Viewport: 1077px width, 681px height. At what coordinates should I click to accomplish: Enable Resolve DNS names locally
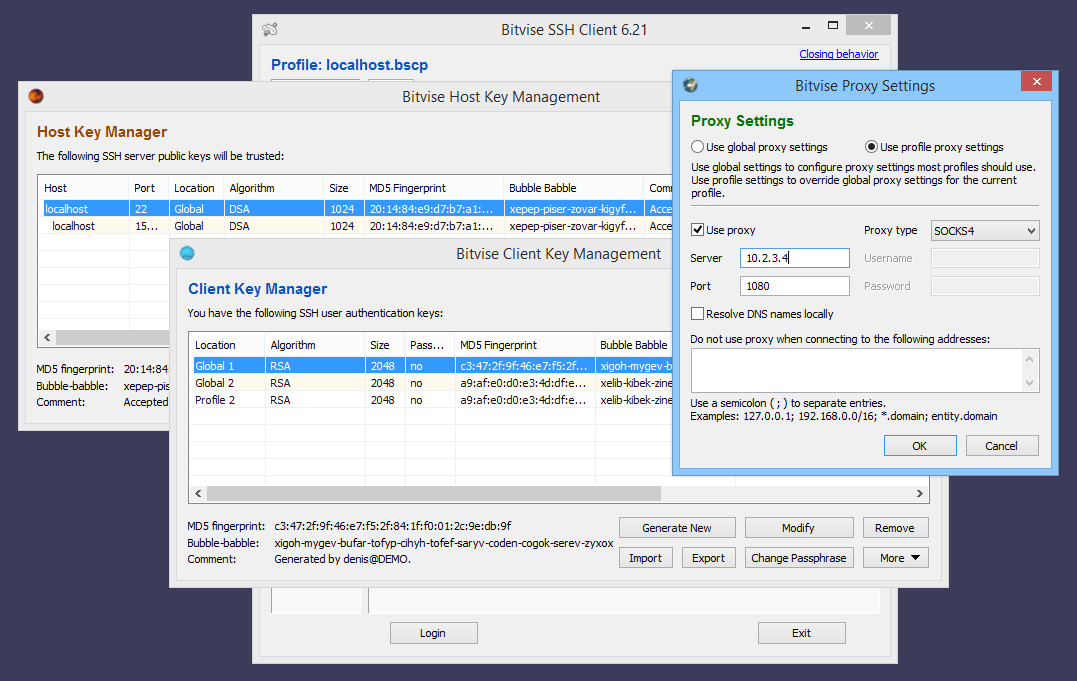tap(697, 314)
